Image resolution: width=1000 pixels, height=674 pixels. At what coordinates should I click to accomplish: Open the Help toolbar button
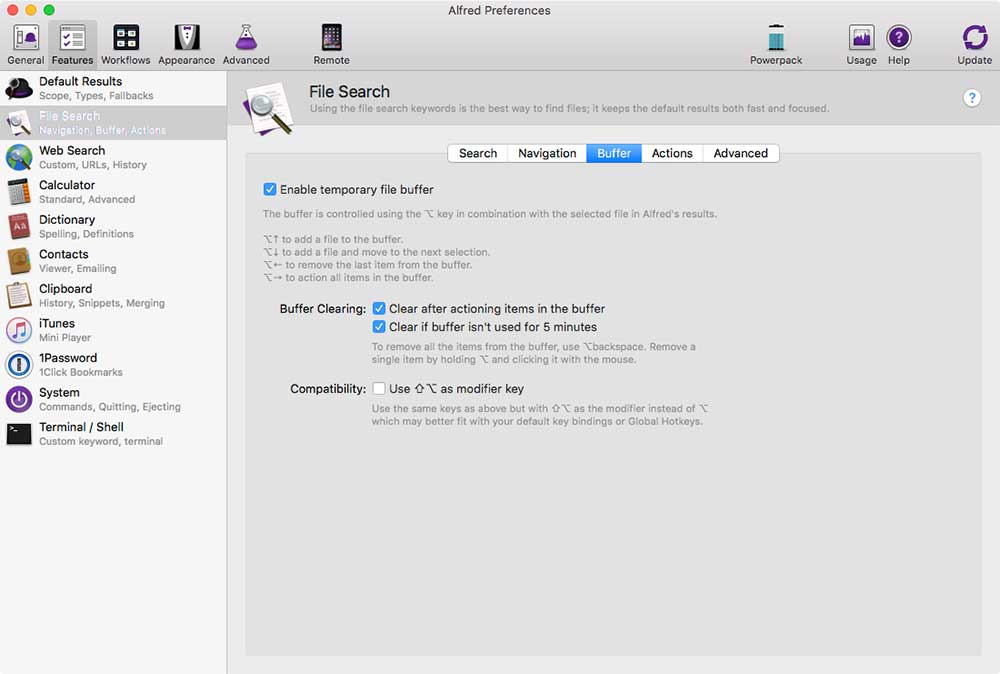(899, 40)
